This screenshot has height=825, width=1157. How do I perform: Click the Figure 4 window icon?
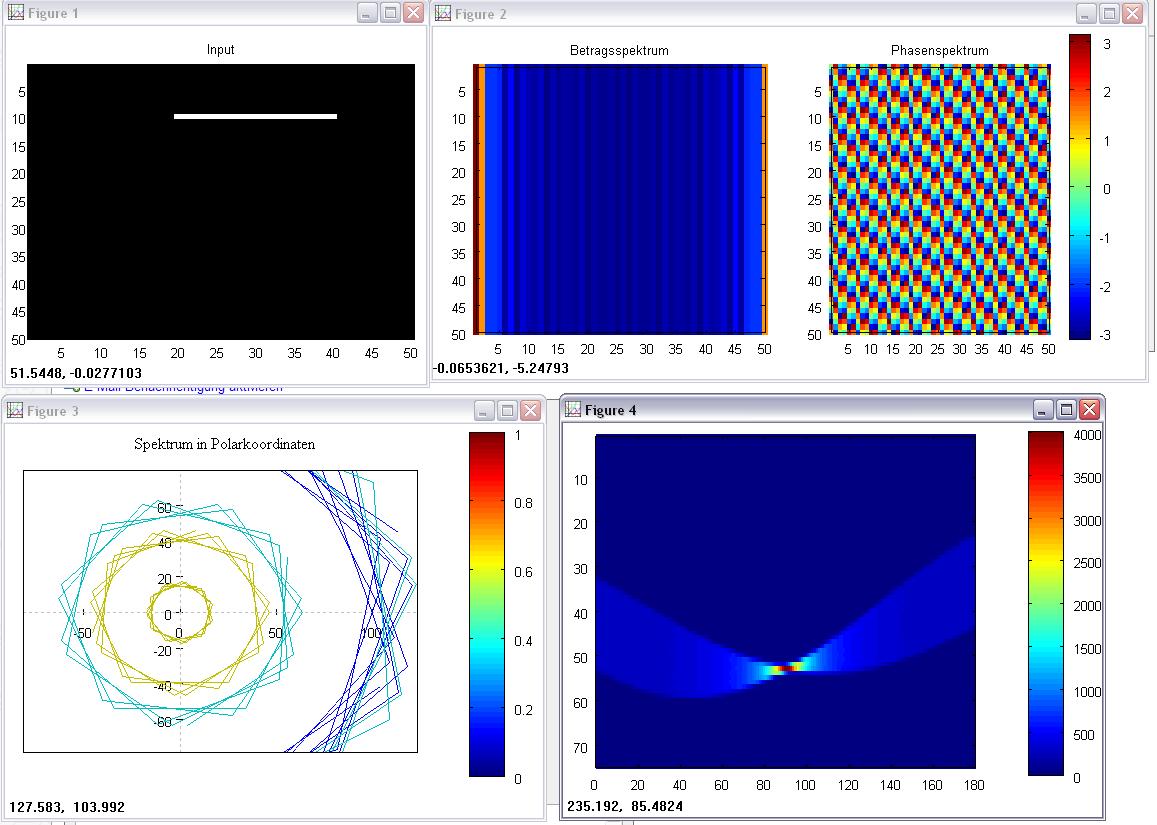573,410
